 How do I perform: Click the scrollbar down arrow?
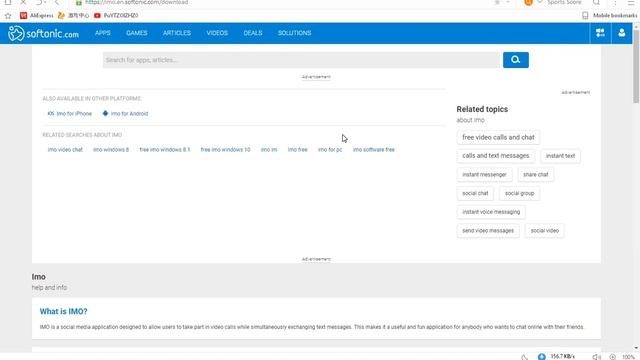636,348
